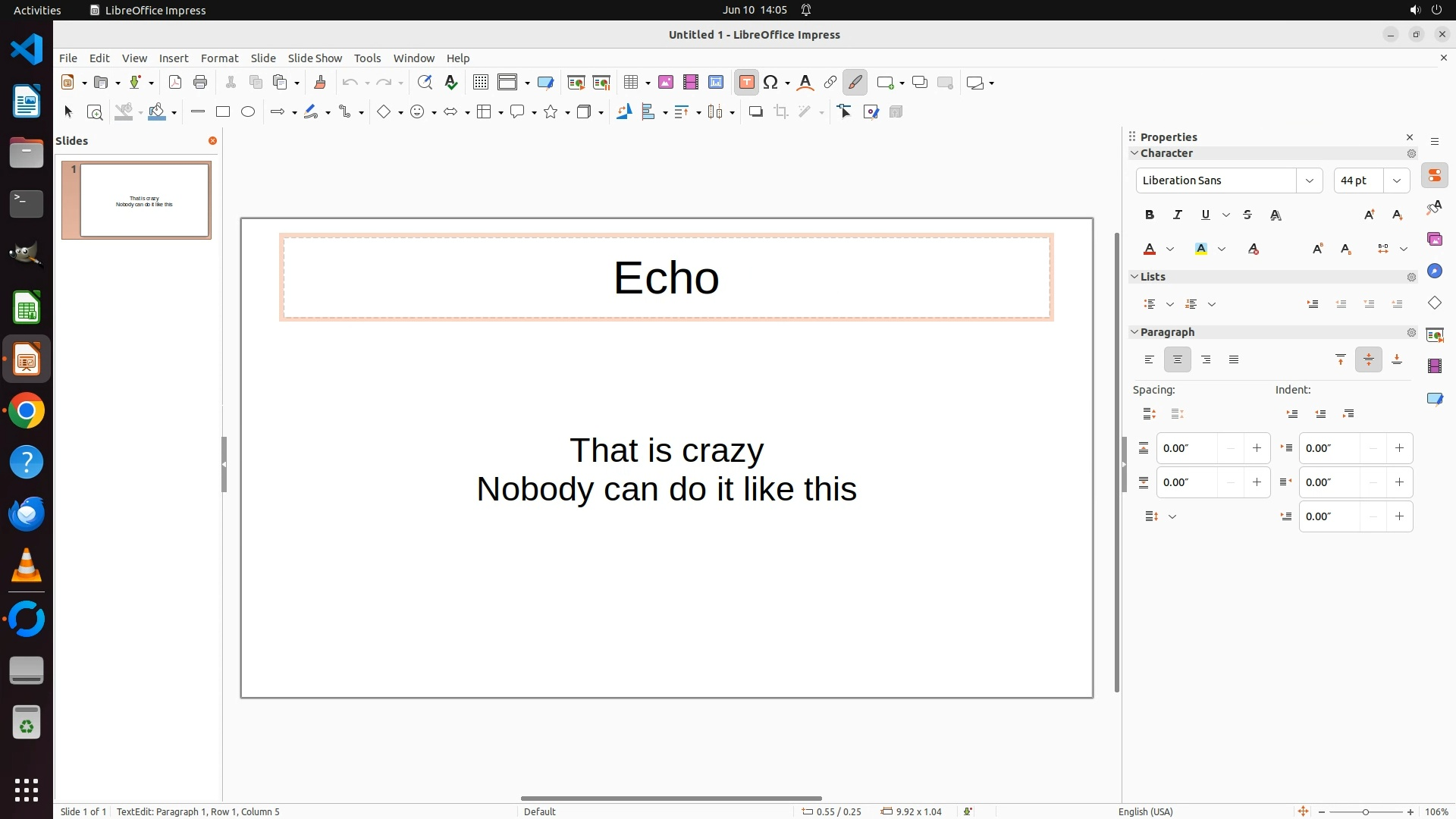Enable Align Right paragraph alignment
The image size is (1456, 819).
click(x=1206, y=360)
